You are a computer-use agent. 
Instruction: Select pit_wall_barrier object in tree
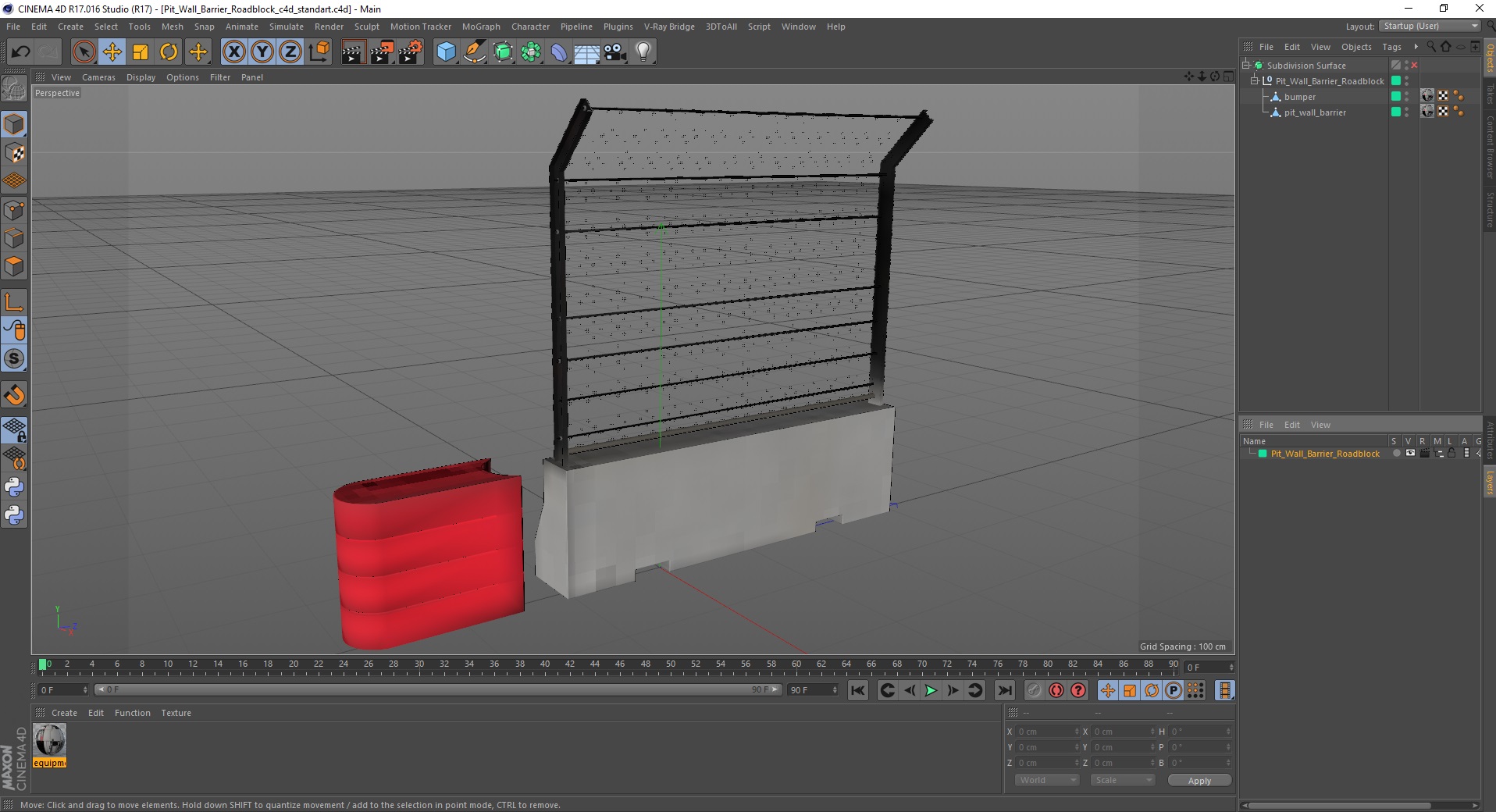click(x=1315, y=112)
